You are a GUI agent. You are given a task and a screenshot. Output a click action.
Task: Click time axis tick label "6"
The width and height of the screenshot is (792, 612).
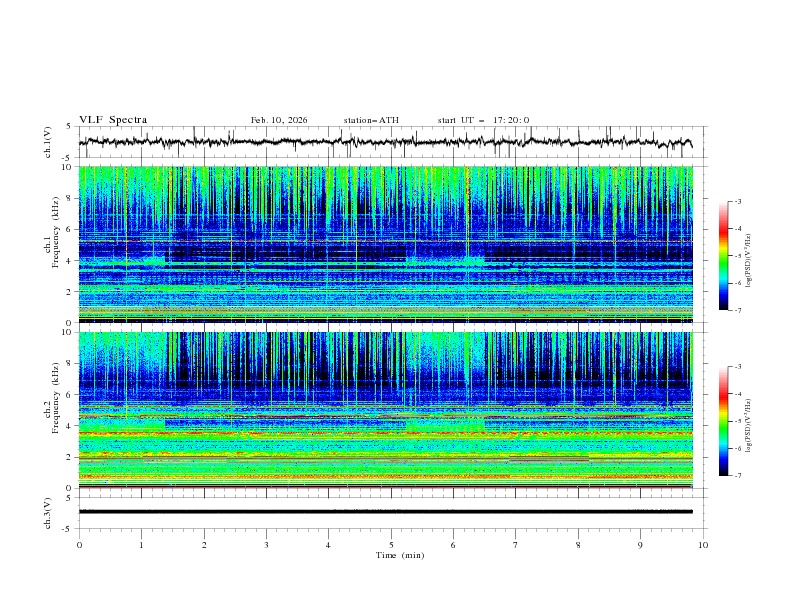tap(453, 545)
